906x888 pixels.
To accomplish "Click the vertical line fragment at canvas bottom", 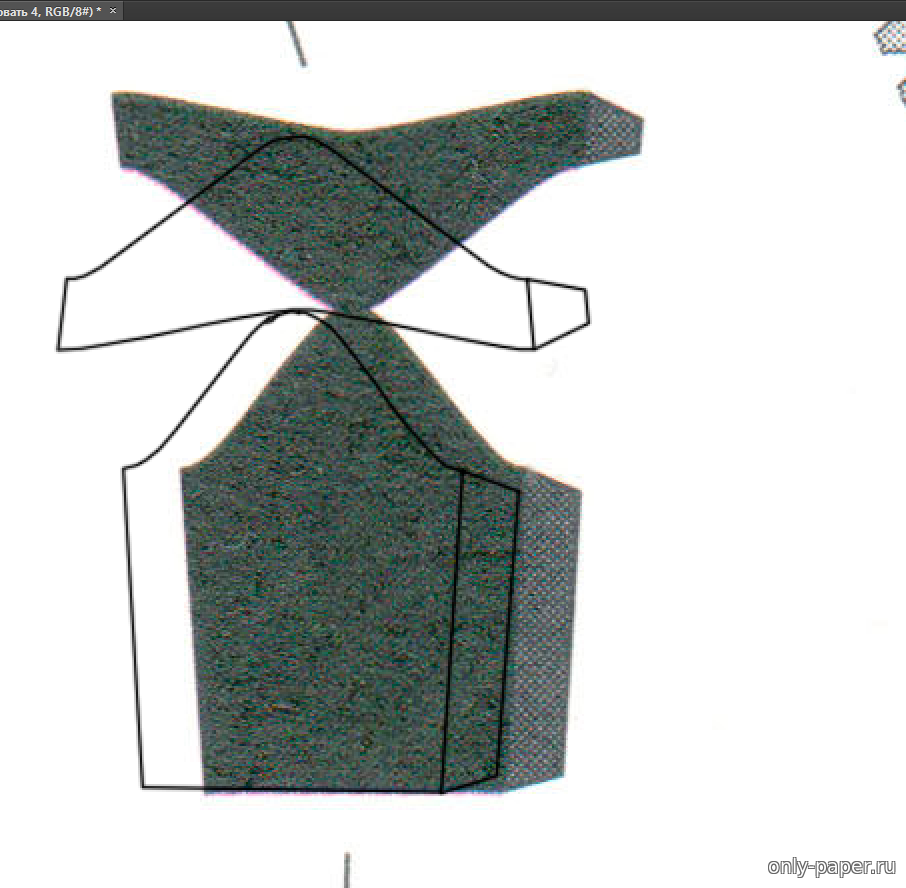I will [347, 869].
